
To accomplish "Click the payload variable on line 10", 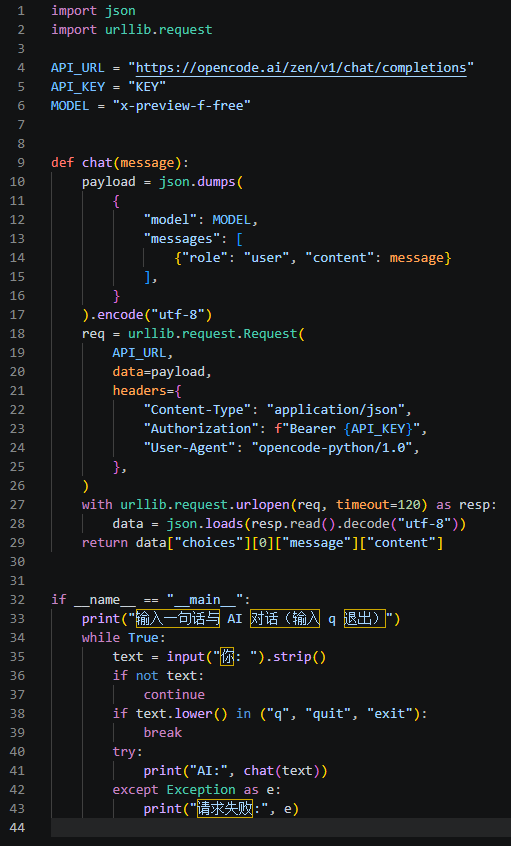I will 108,182.
